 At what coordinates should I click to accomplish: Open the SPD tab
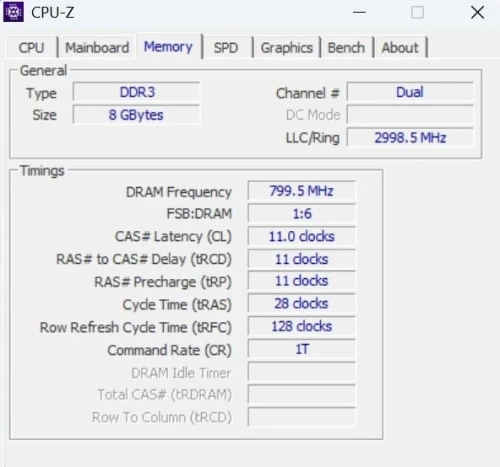(x=226, y=47)
